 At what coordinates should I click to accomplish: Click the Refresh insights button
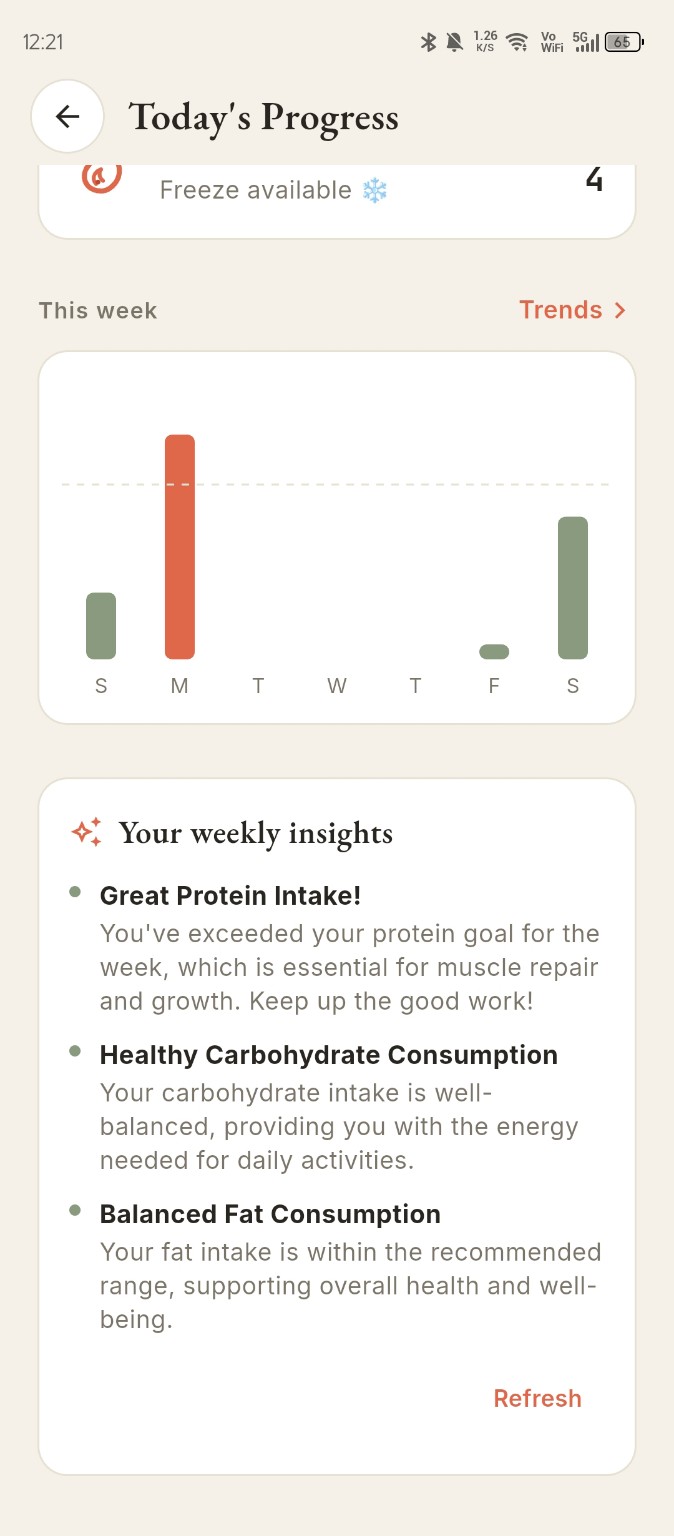pos(537,1398)
